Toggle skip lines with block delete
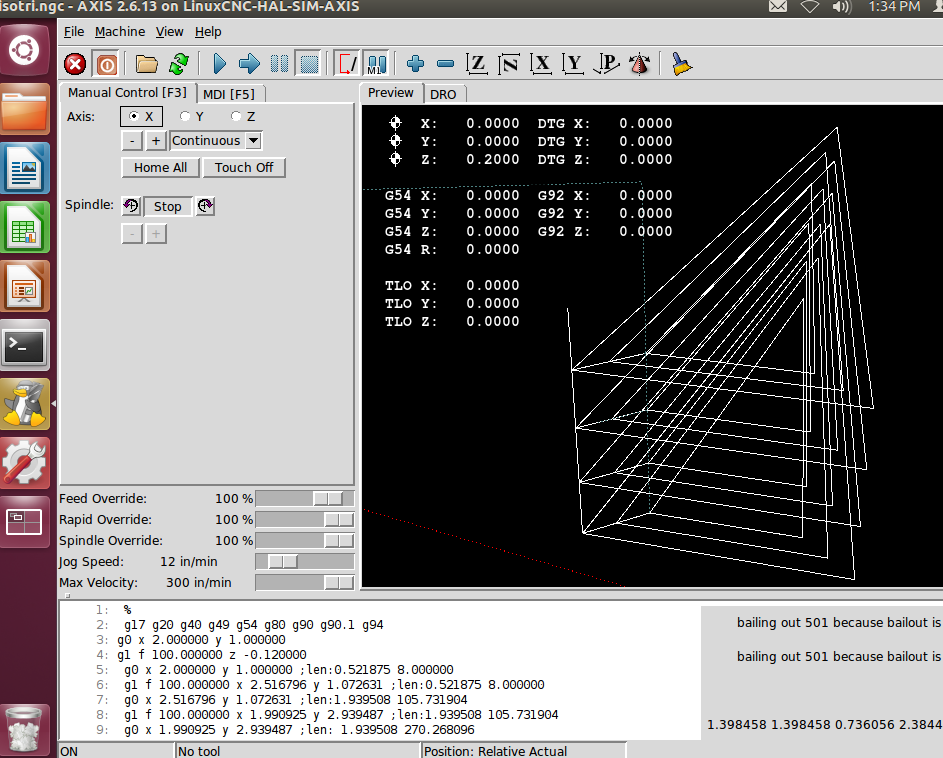943x758 pixels. [x=348, y=64]
